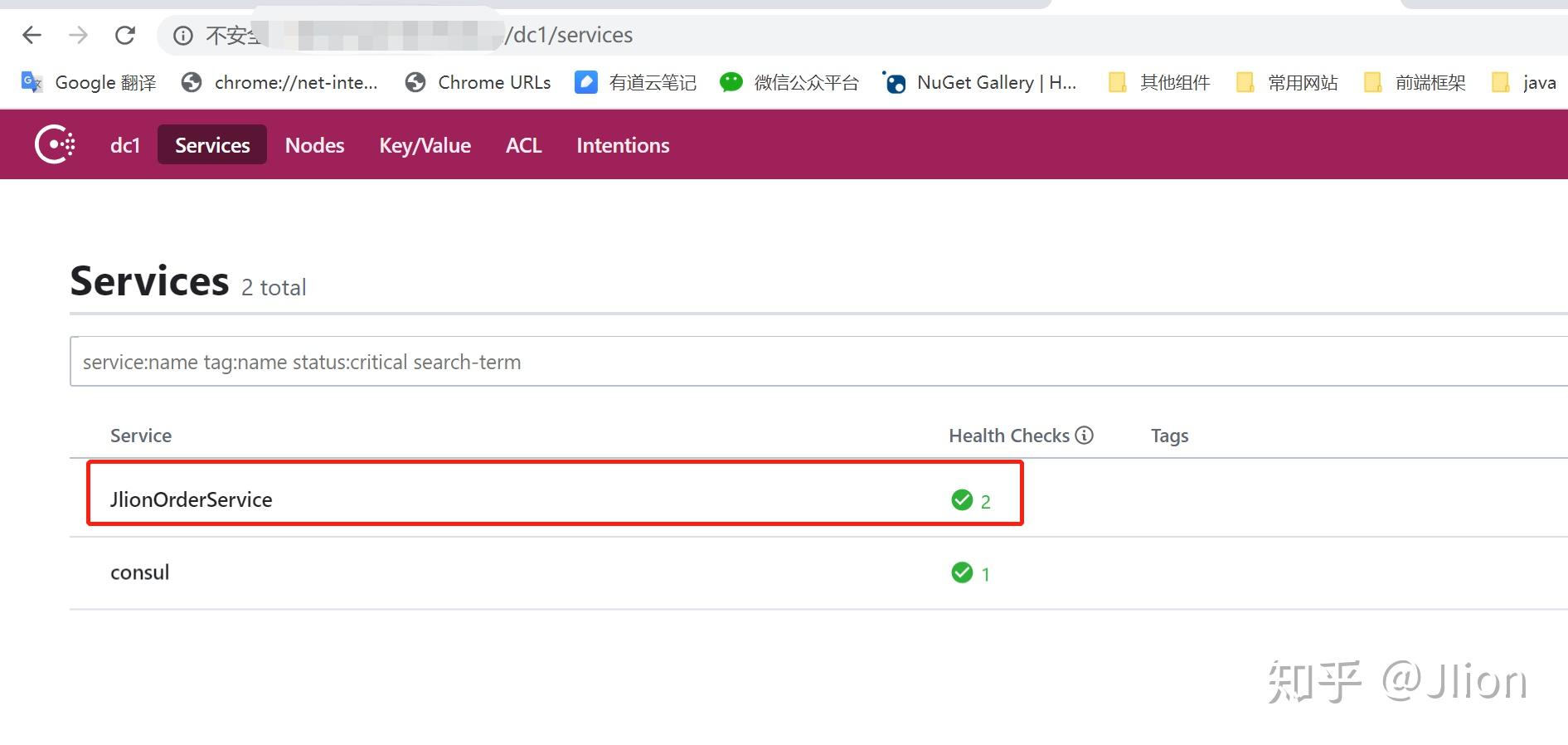The image size is (1568, 745).
Task: Reload the page with refresh icon
Action: [x=125, y=35]
